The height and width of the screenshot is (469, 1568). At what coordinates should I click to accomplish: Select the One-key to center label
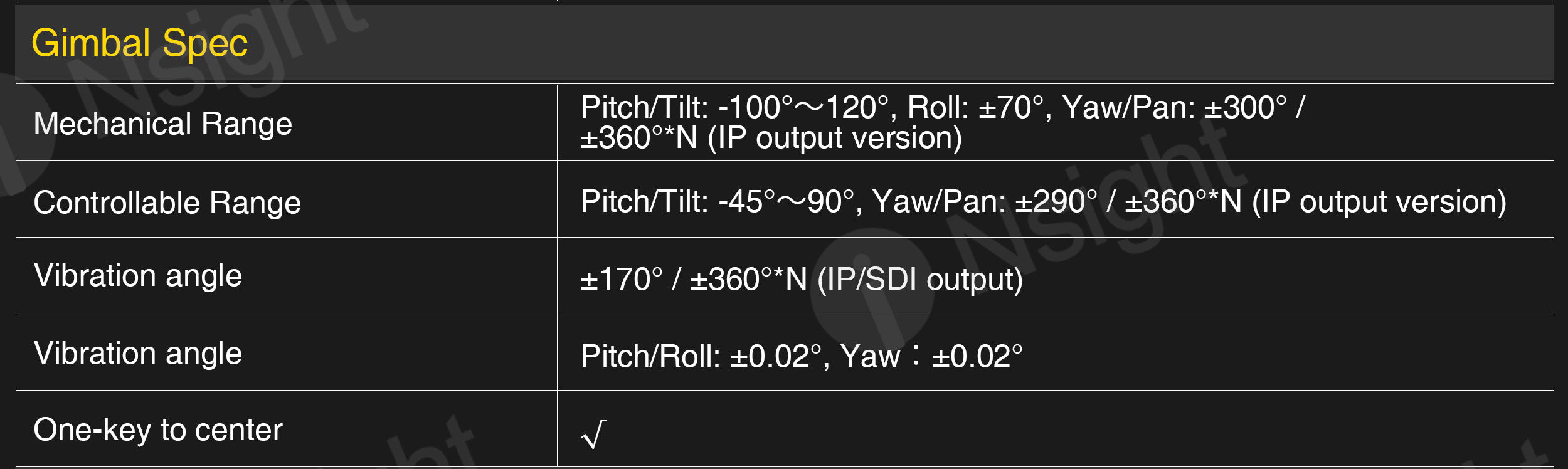pyautogui.click(x=158, y=430)
